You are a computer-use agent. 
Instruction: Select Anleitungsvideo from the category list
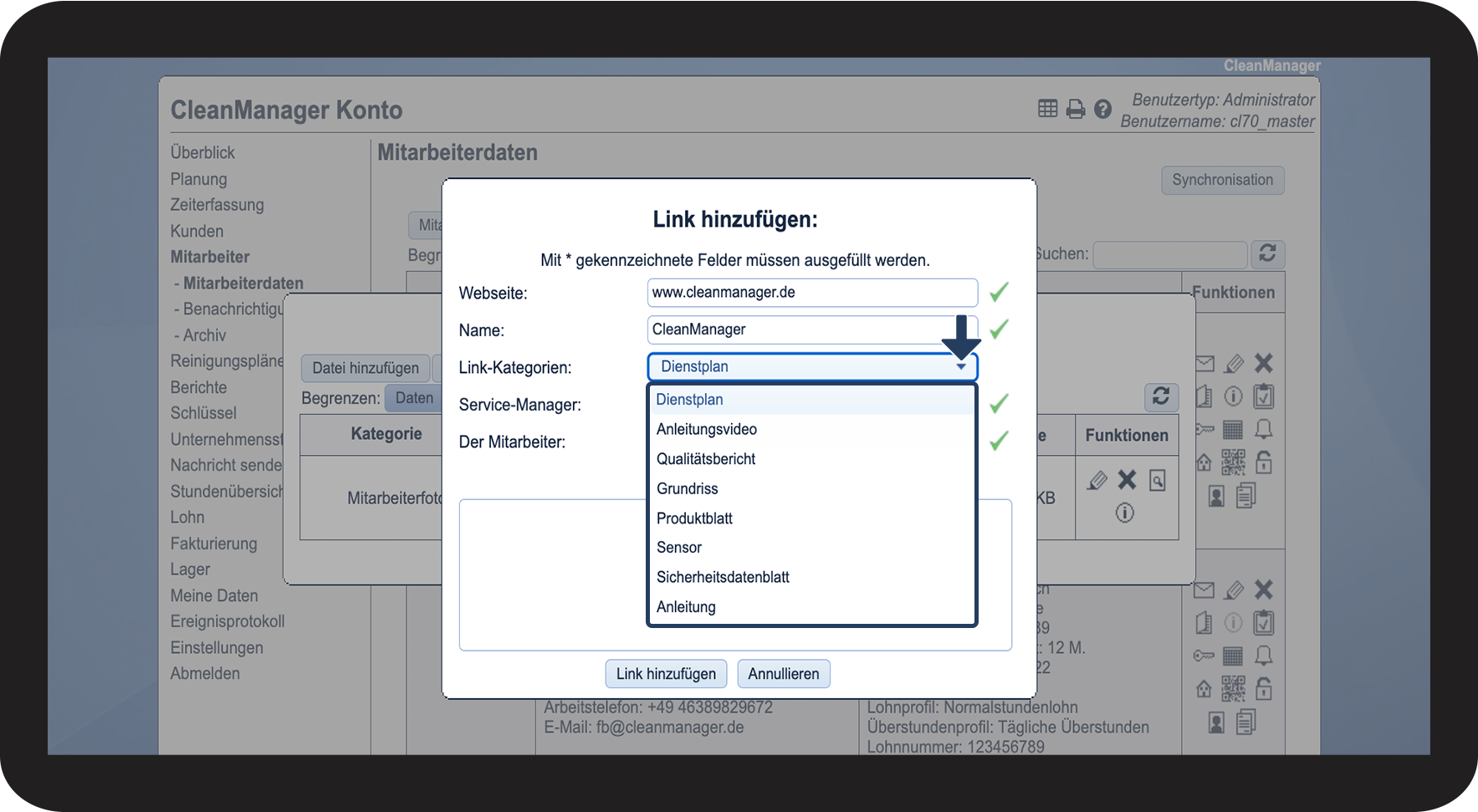(706, 430)
